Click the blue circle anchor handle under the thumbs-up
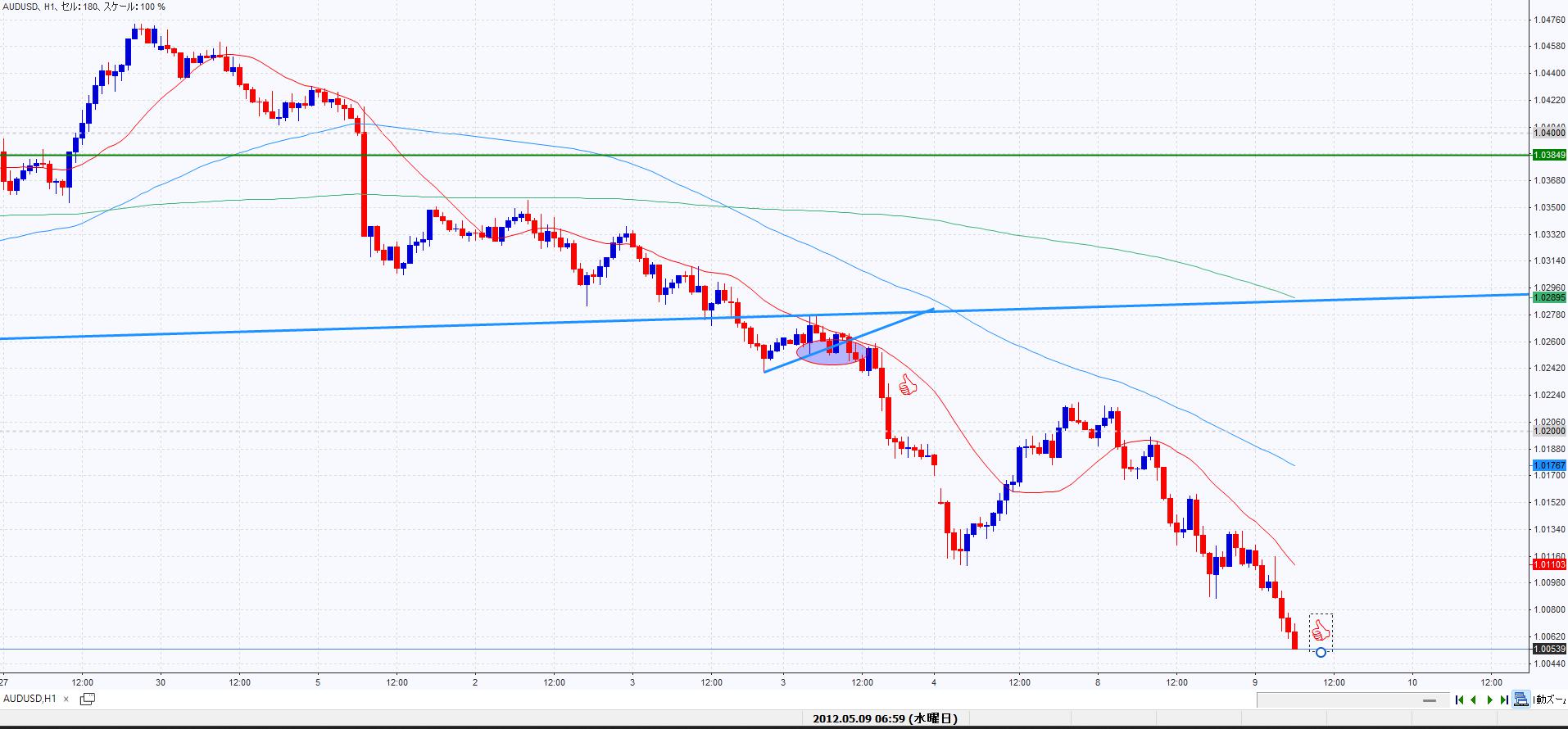Viewport: 1568px width, 729px height. click(x=1321, y=652)
